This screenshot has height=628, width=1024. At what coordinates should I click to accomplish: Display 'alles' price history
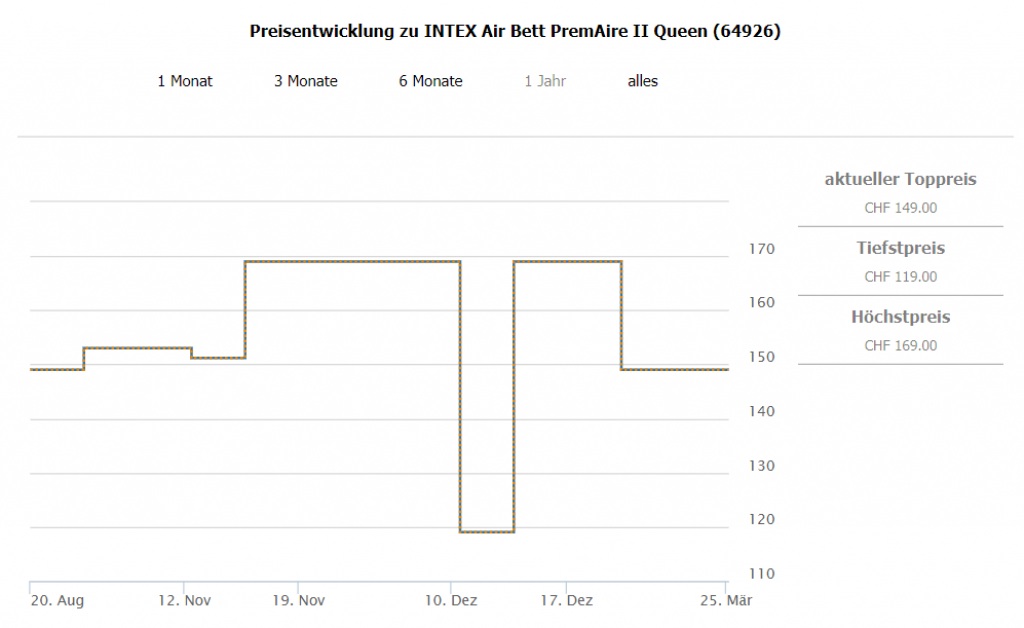click(643, 81)
